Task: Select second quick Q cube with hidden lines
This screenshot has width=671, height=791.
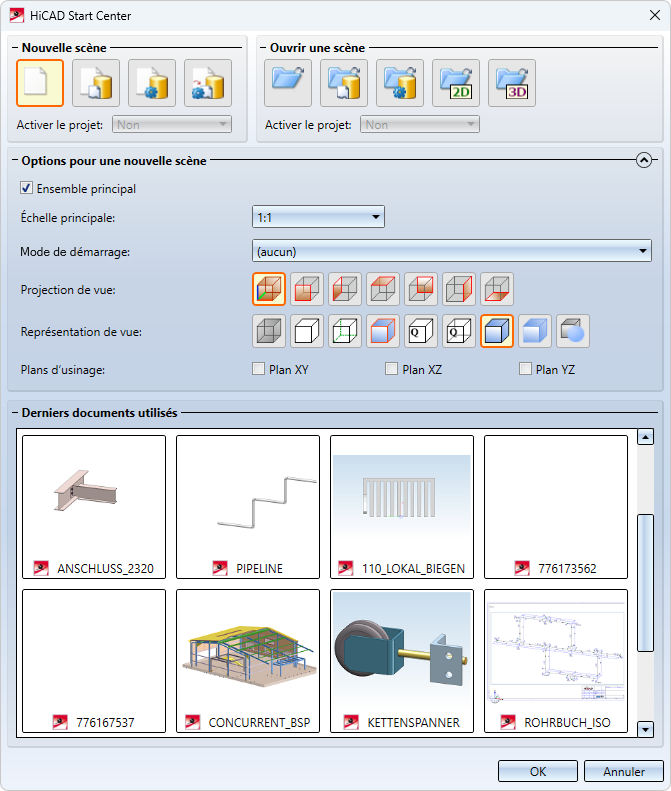Action: tap(459, 331)
